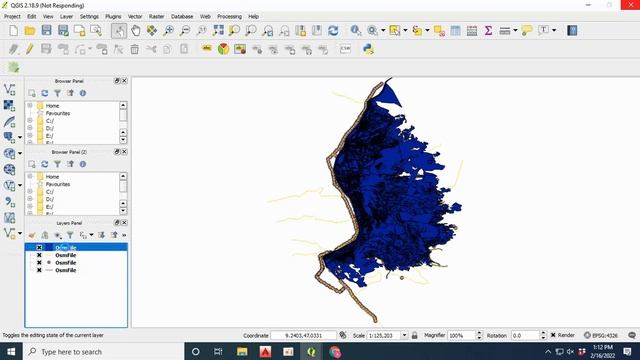The height and width of the screenshot is (360, 640).
Task: Increase Magnifier value with the up arrow
Action: [x=479, y=333]
